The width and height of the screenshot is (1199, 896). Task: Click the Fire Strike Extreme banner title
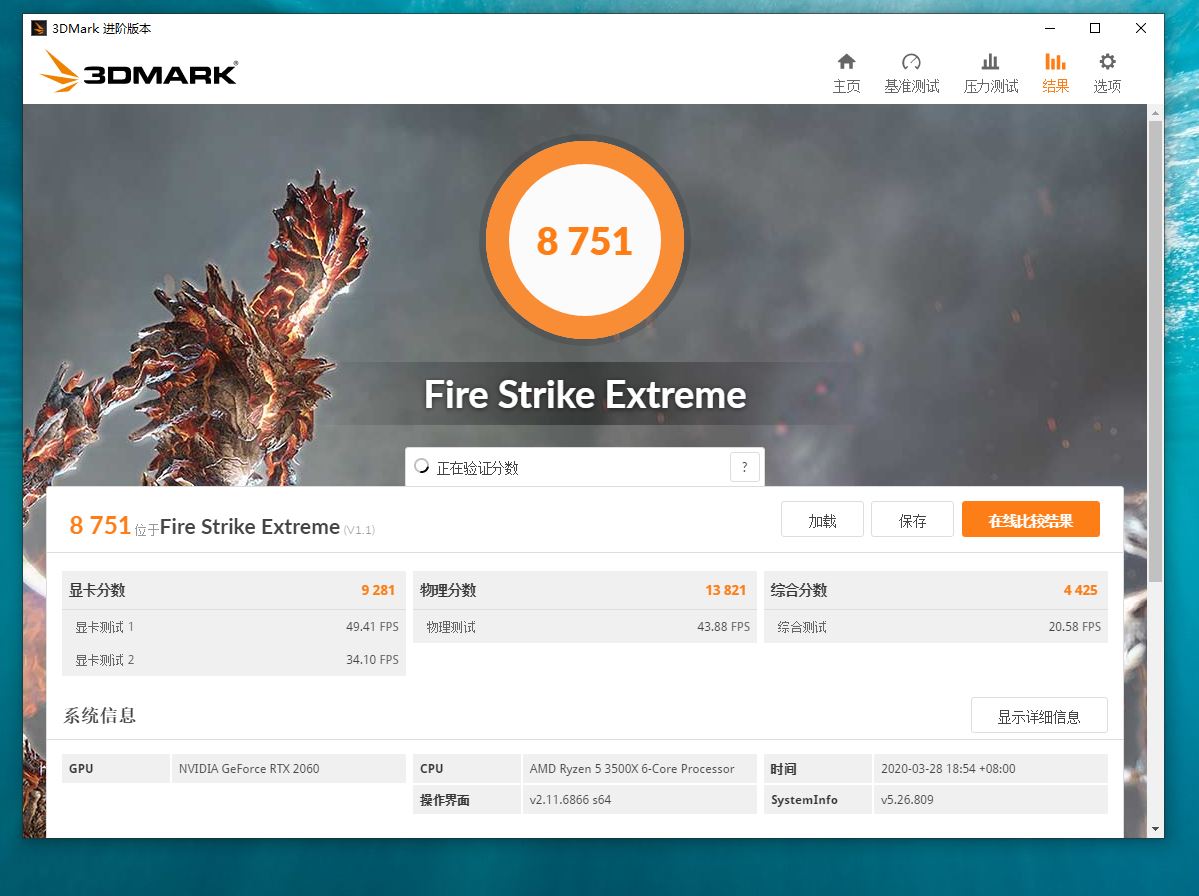pyautogui.click(x=585, y=394)
